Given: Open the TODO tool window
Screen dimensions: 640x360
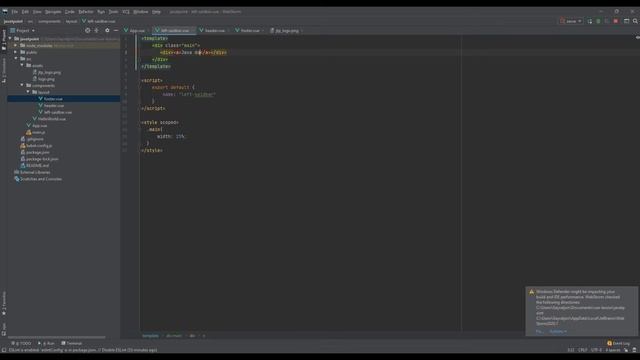Looking at the screenshot, I should 21,344.
